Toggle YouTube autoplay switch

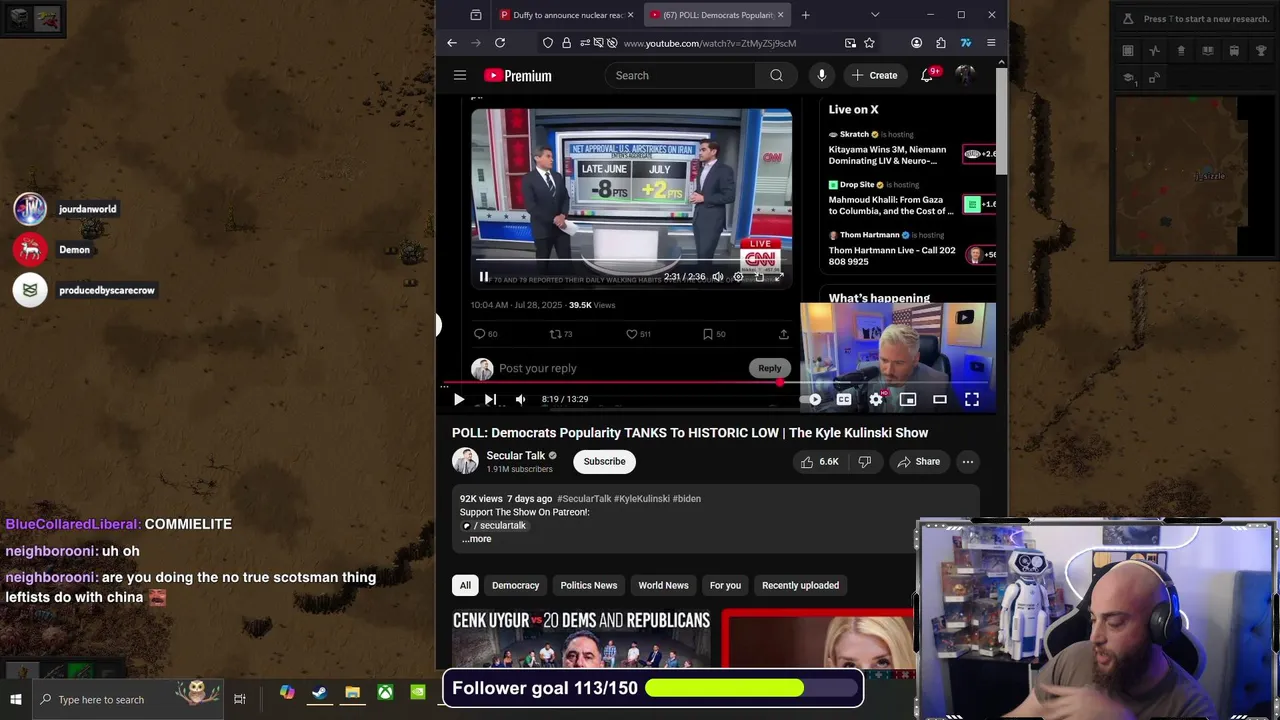point(812,399)
